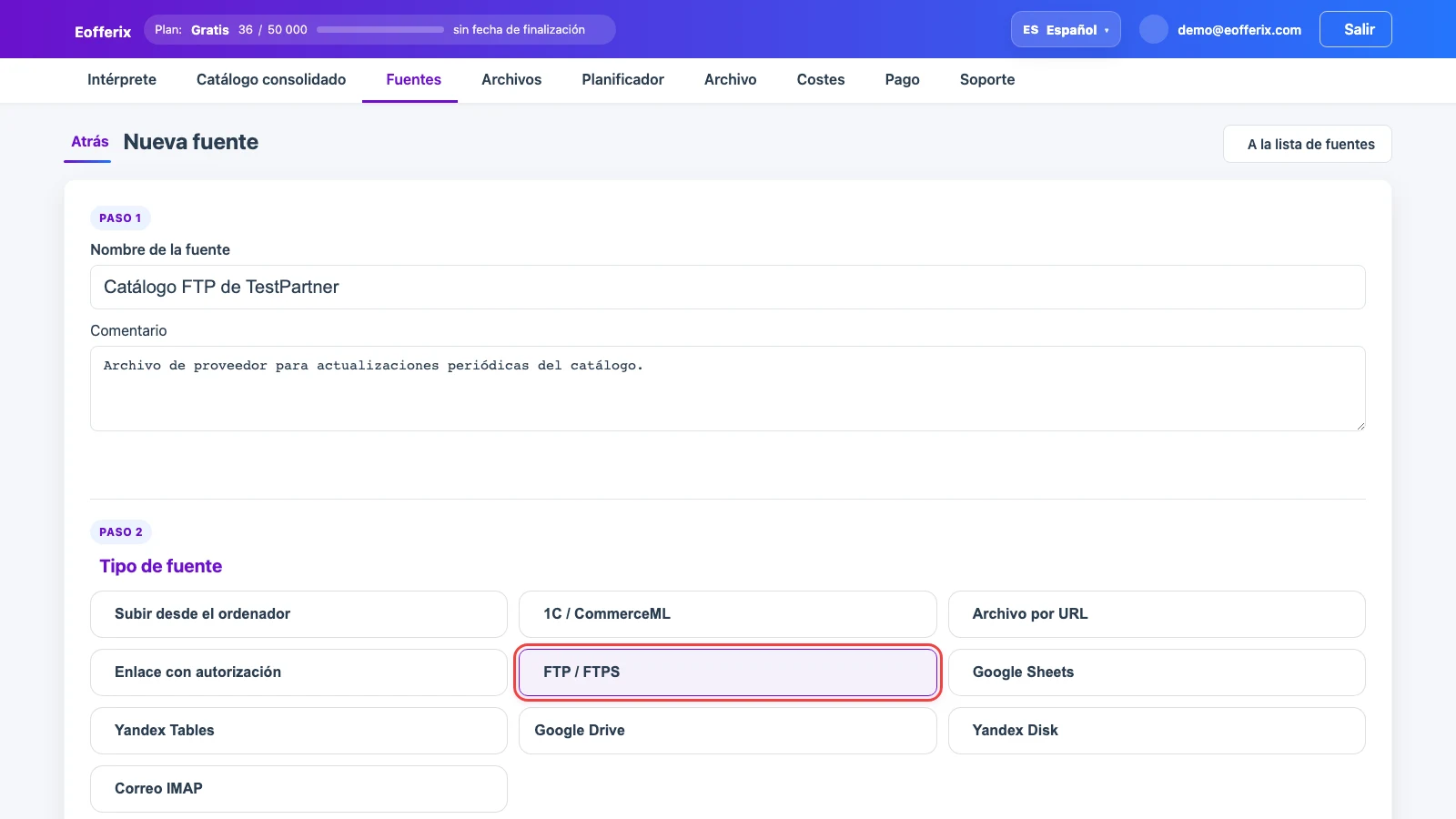The image size is (1456, 819).
Task: Pick Yandex Disk source type
Action: [1157, 731]
